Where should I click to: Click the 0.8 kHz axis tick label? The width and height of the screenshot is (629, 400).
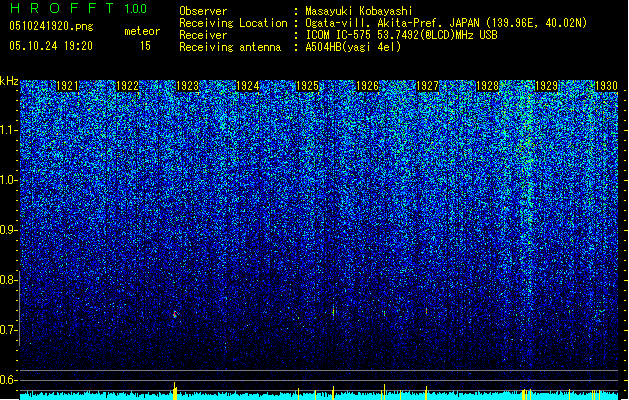pos(9,280)
